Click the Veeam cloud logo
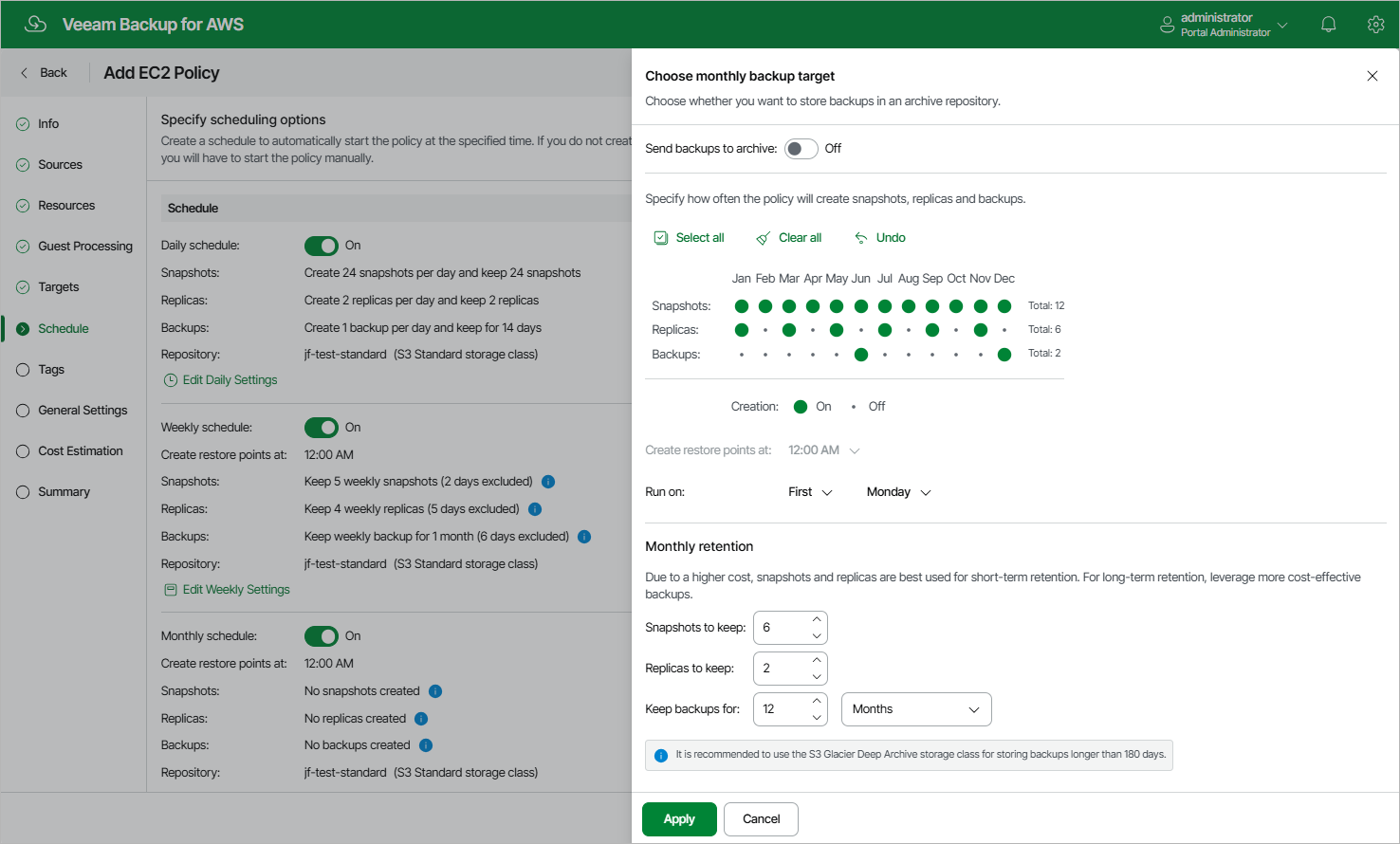This screenshot has height=844, width=1400. [36, 24]
